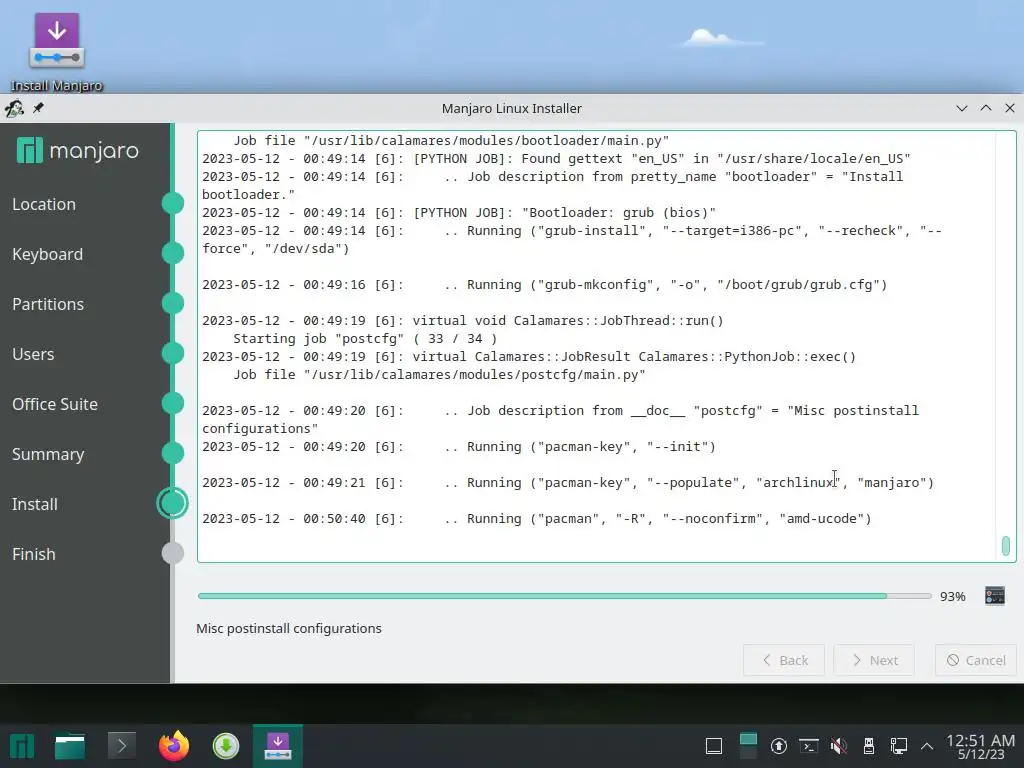Viewport: 1024px width, 768px height.
Task: Click the Back button
Action: (x=784, y=660)
